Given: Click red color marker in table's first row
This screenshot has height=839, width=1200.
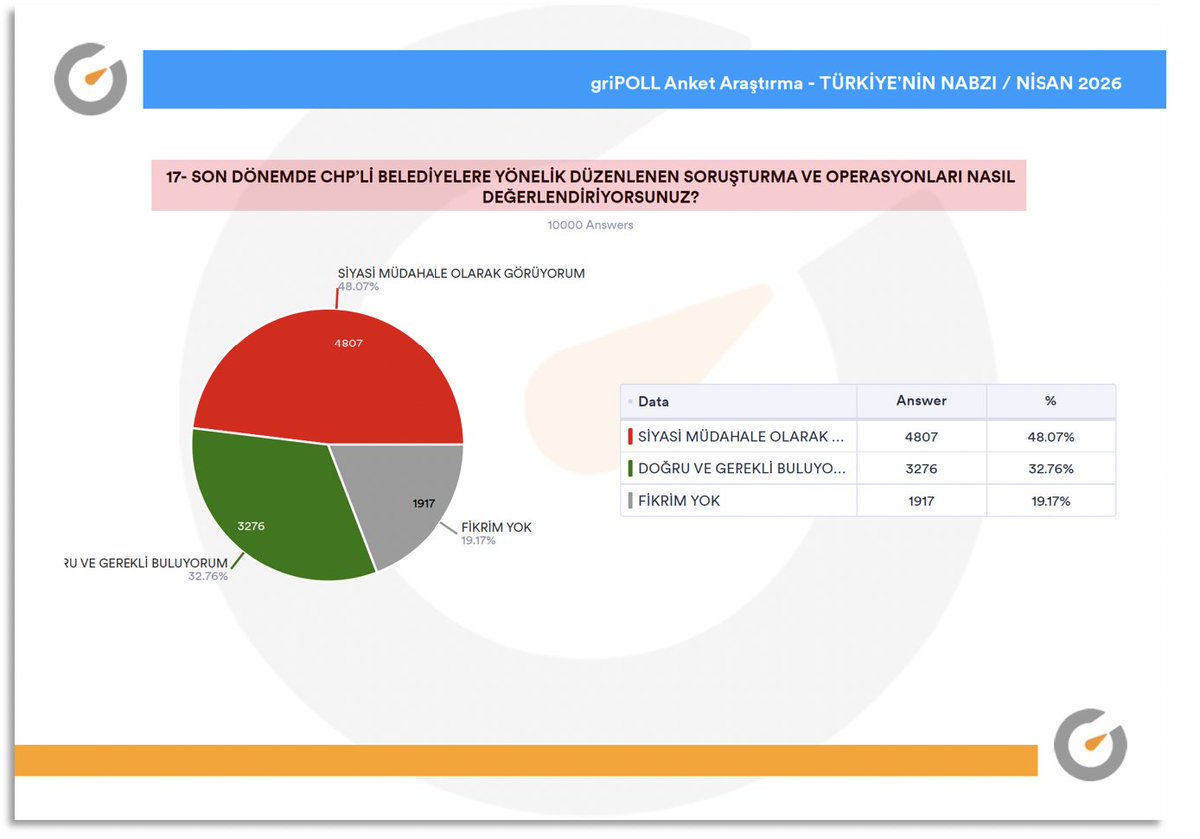Looking at the screenshot, I should [630, 437].
